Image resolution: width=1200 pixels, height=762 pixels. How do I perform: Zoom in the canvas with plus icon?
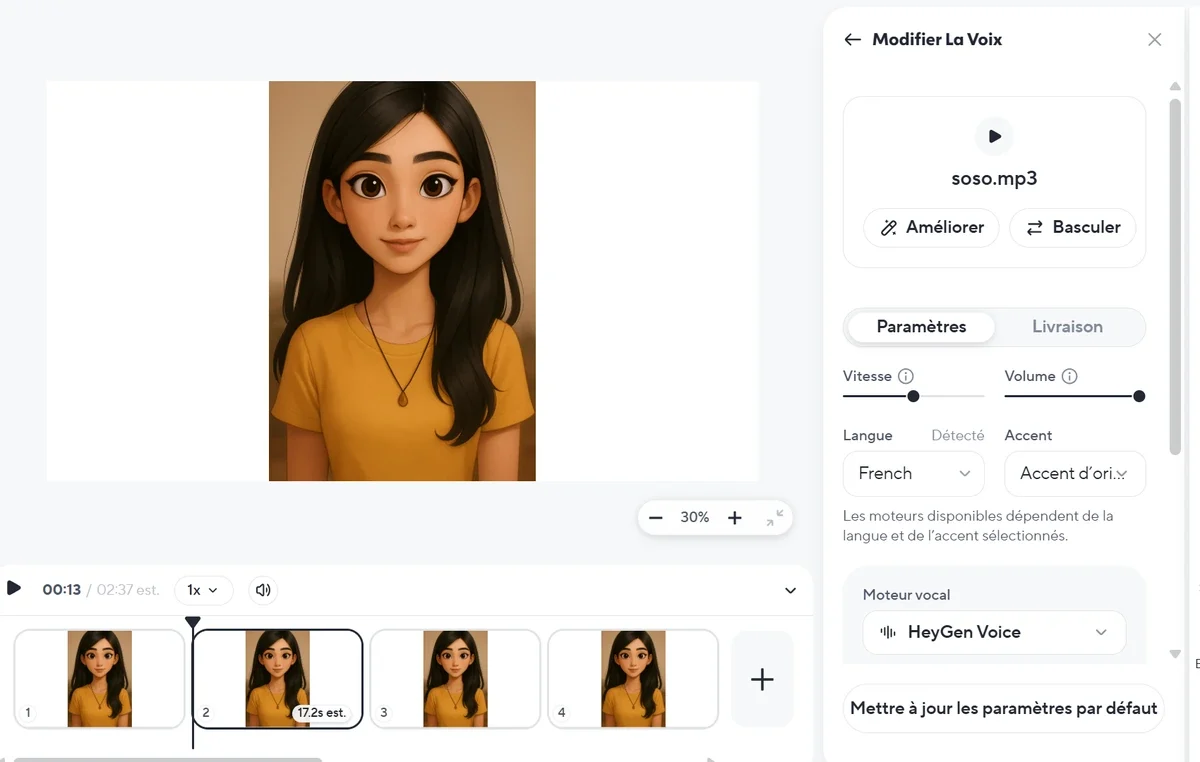point(735,518)
